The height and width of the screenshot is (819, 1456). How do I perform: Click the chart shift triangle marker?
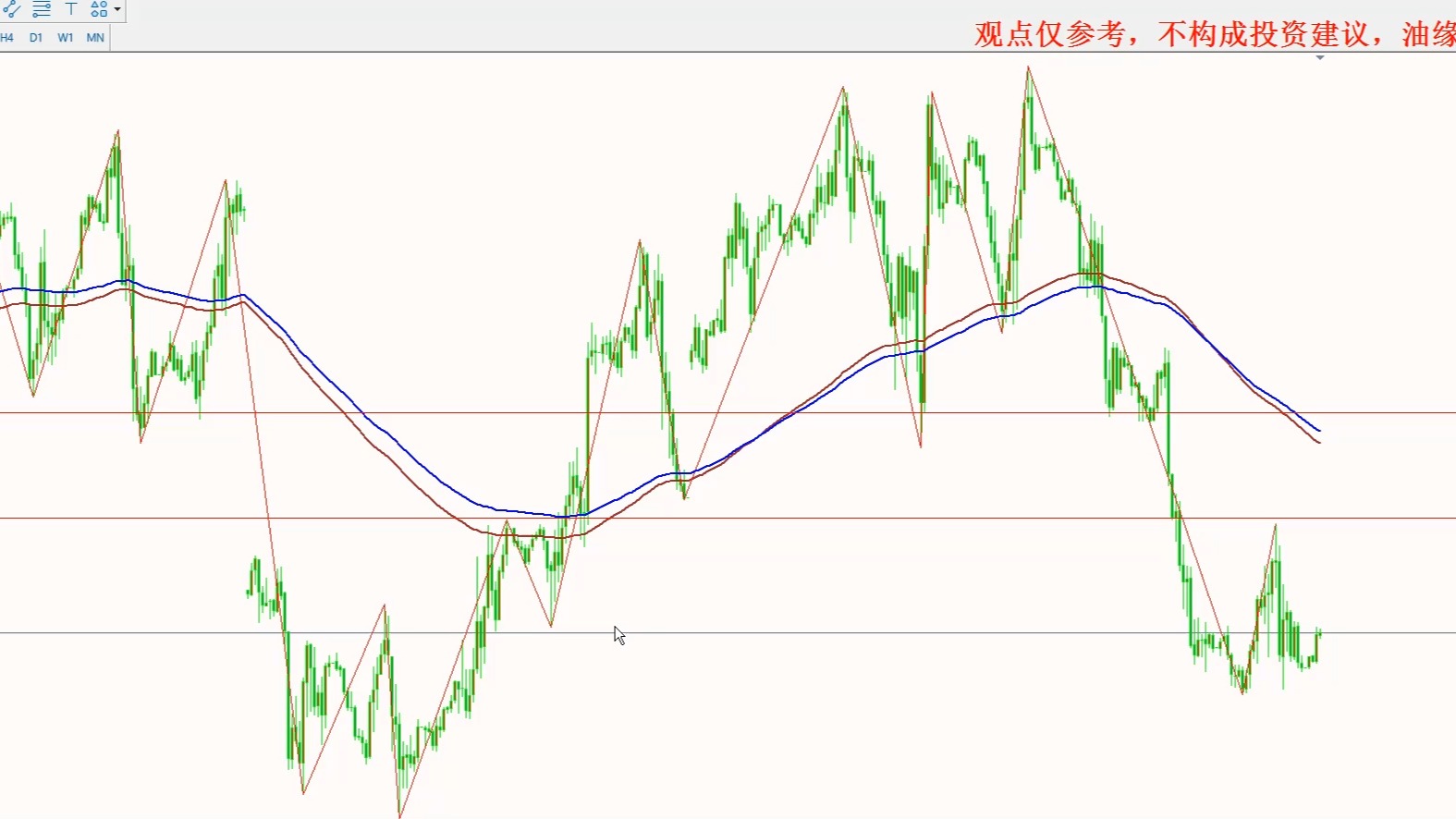[x=1320, y=57]
